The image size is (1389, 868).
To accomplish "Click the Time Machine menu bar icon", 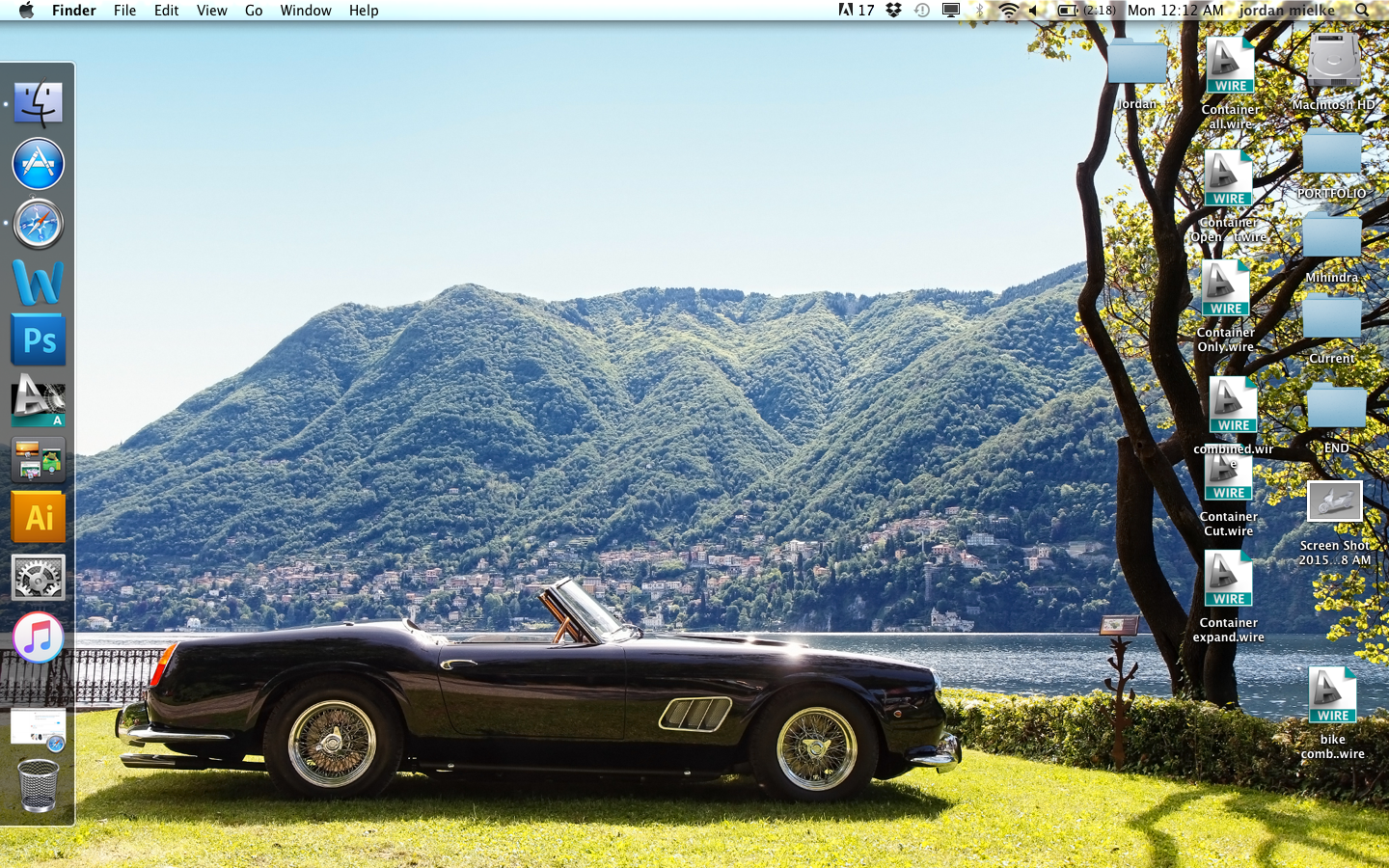I will click(922, 11).
